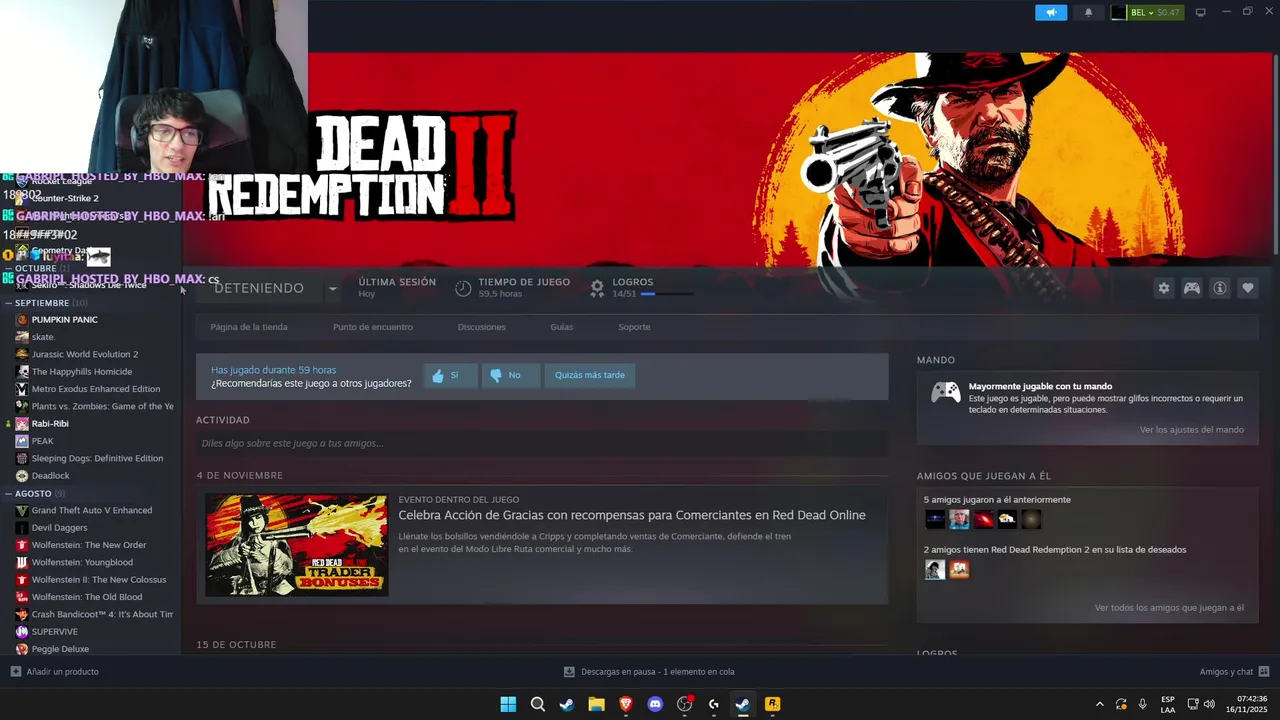This screenshot has height=720, width=1280.
Task: Open the Punto de encuentro tab
Action: 373,327
